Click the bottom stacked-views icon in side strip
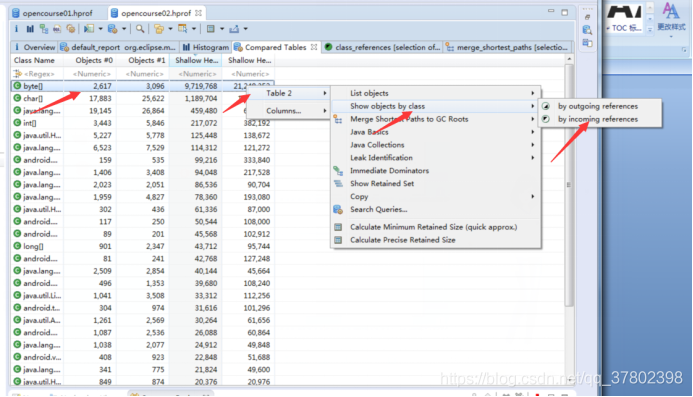 click(x=587, y=43)
